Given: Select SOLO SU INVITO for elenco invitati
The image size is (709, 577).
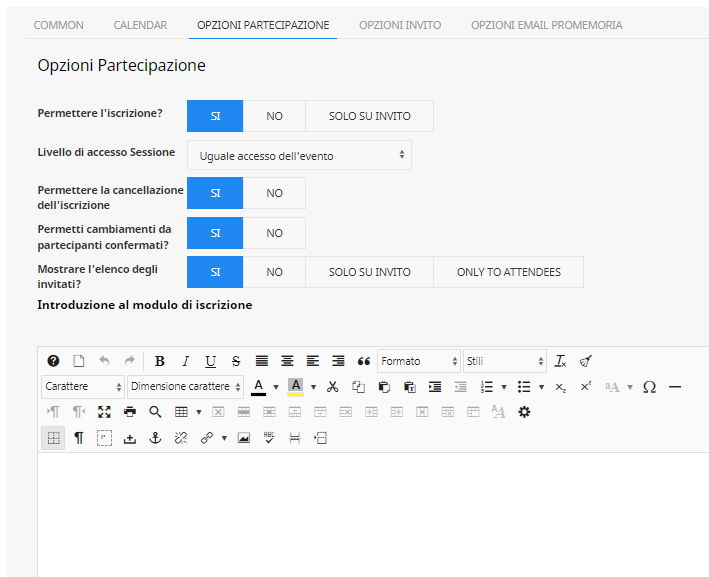Looking at the screenshot, I should (369, 272).
